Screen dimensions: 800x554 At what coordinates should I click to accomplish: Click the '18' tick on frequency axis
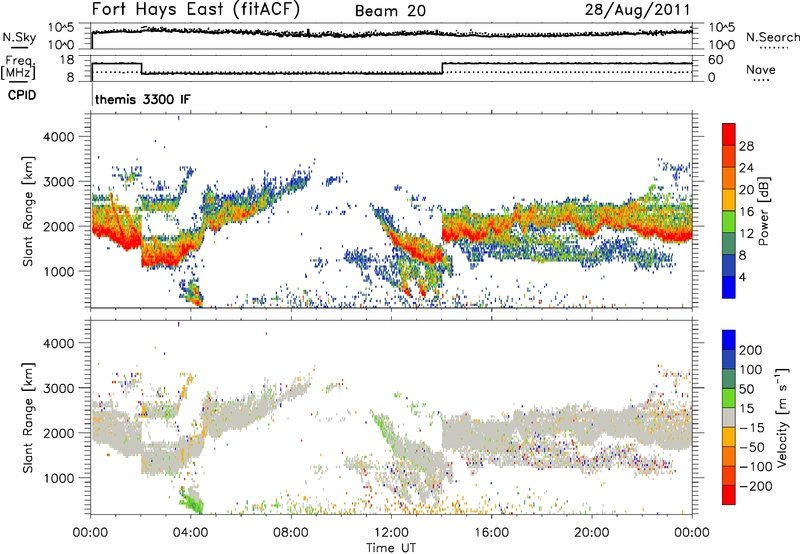tap(67, 60)
